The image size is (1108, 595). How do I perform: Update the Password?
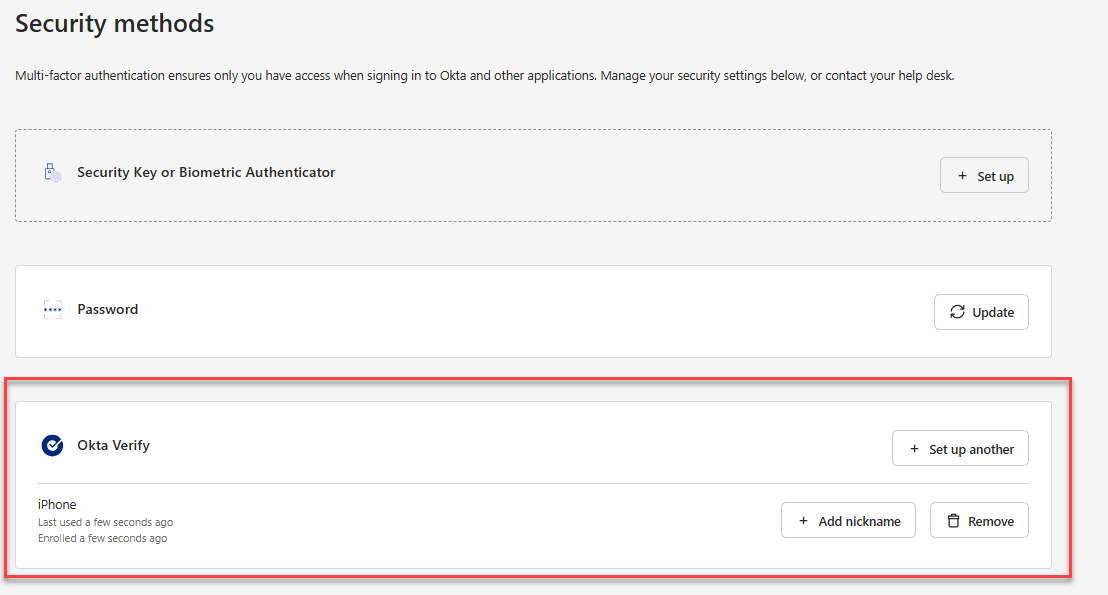pyautogui.click(x=982, y=312)
